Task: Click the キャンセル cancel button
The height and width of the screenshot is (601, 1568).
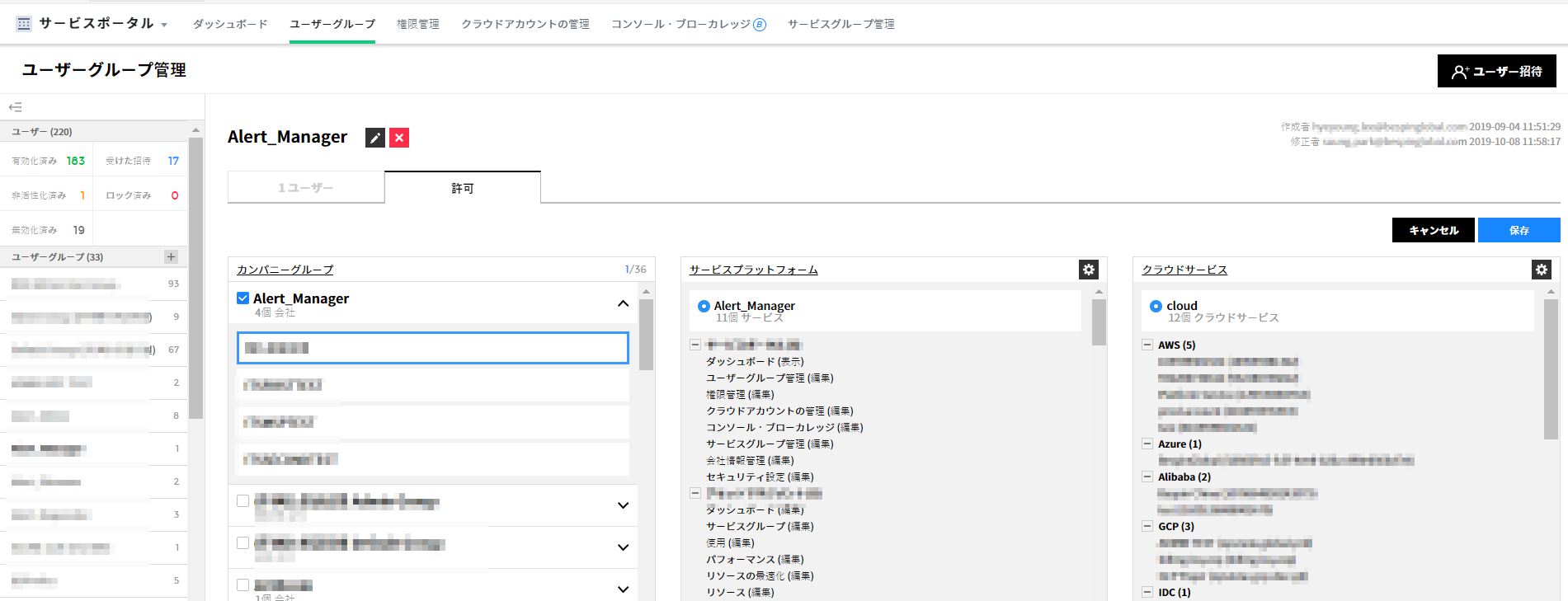Action: tap(1433, 230)
